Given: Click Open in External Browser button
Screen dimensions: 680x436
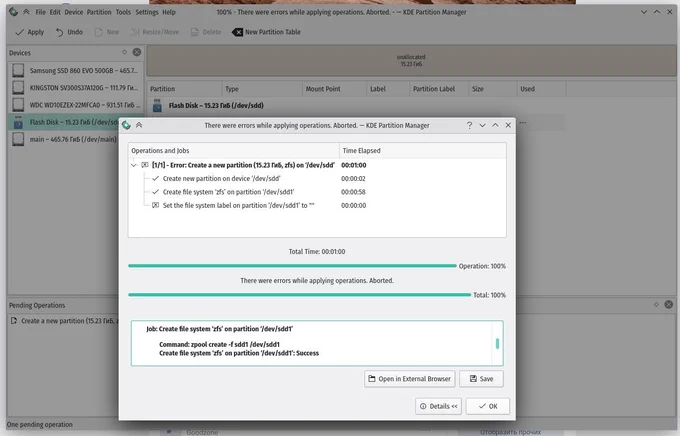Looking at the screenshot, I should 409,379.
